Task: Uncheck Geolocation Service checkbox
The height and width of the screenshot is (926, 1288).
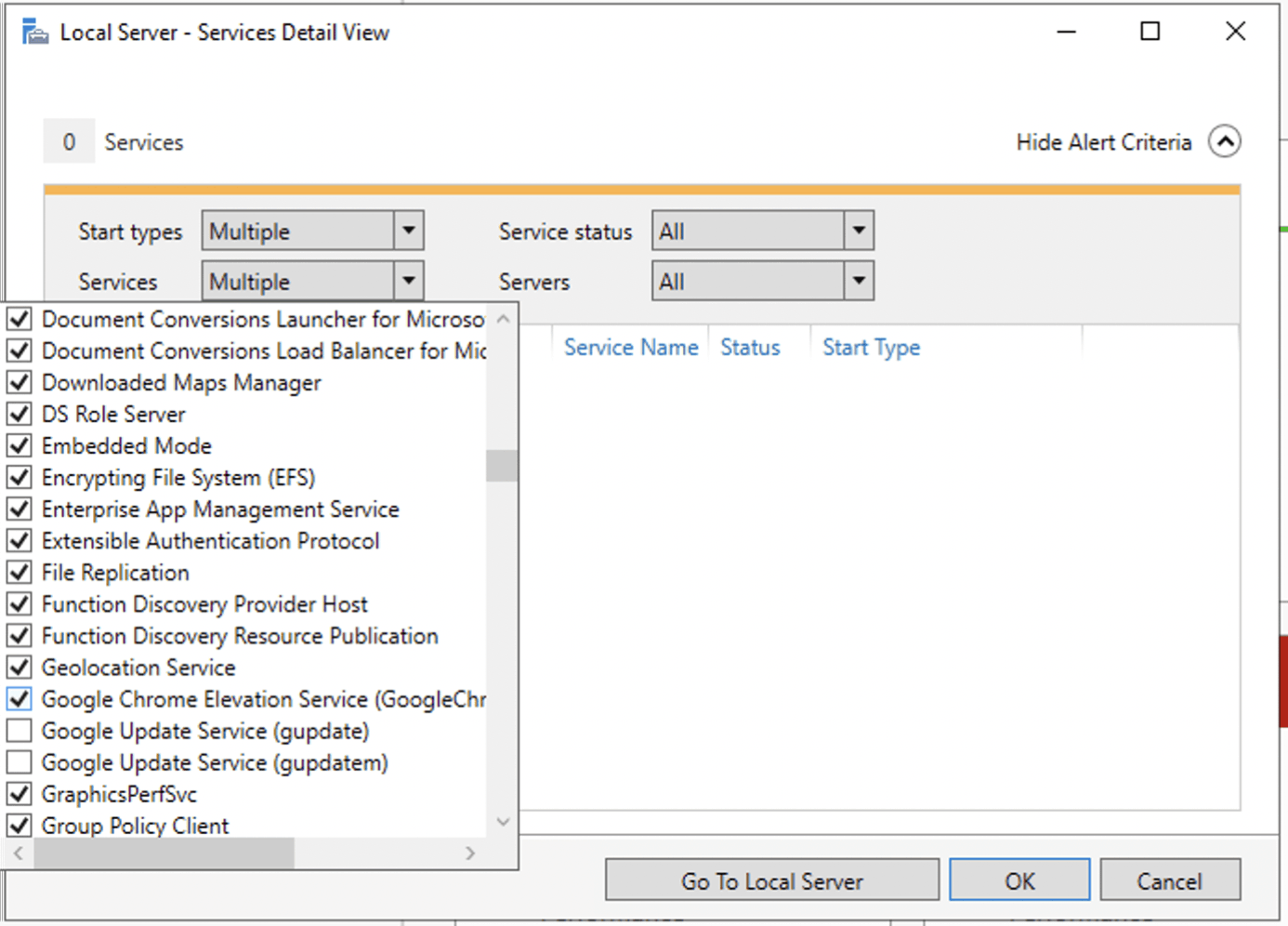Action: coord(20,668)
